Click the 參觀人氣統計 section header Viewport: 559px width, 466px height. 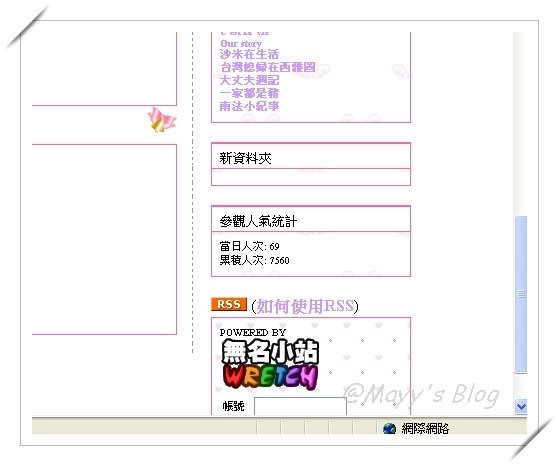(x=311, y=220)
